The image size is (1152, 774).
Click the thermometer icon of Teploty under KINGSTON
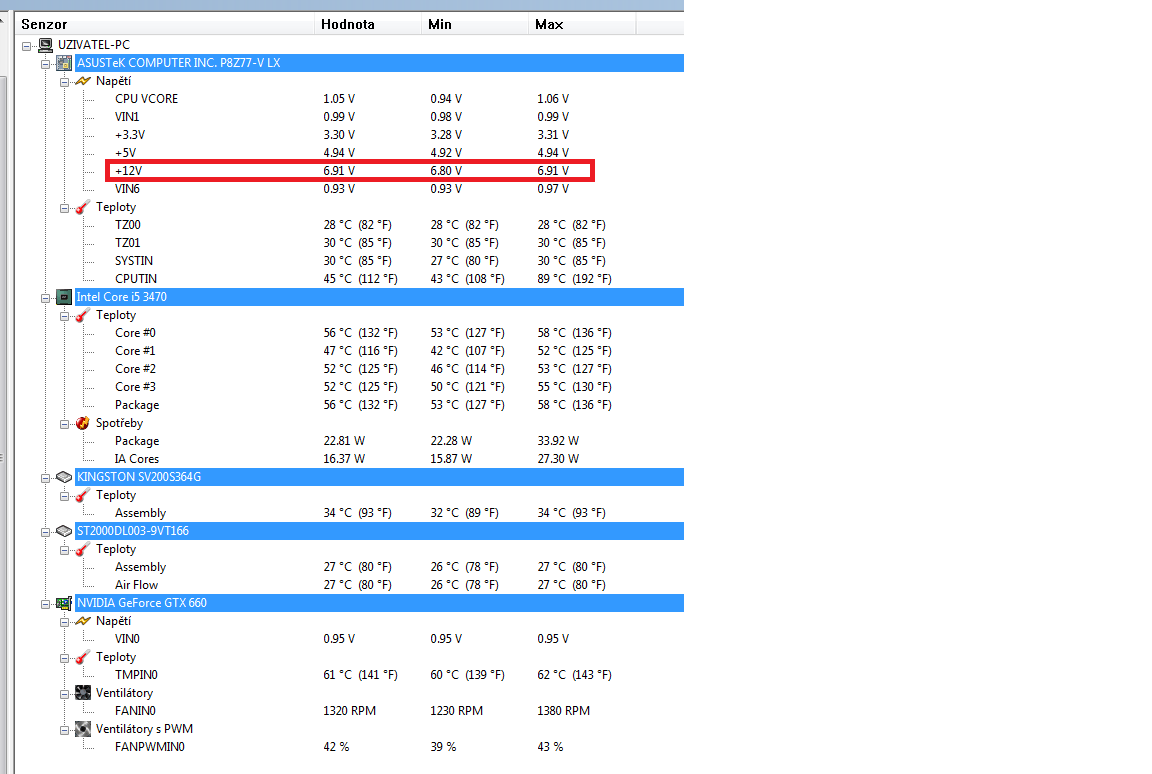click(x=83, y=495)
